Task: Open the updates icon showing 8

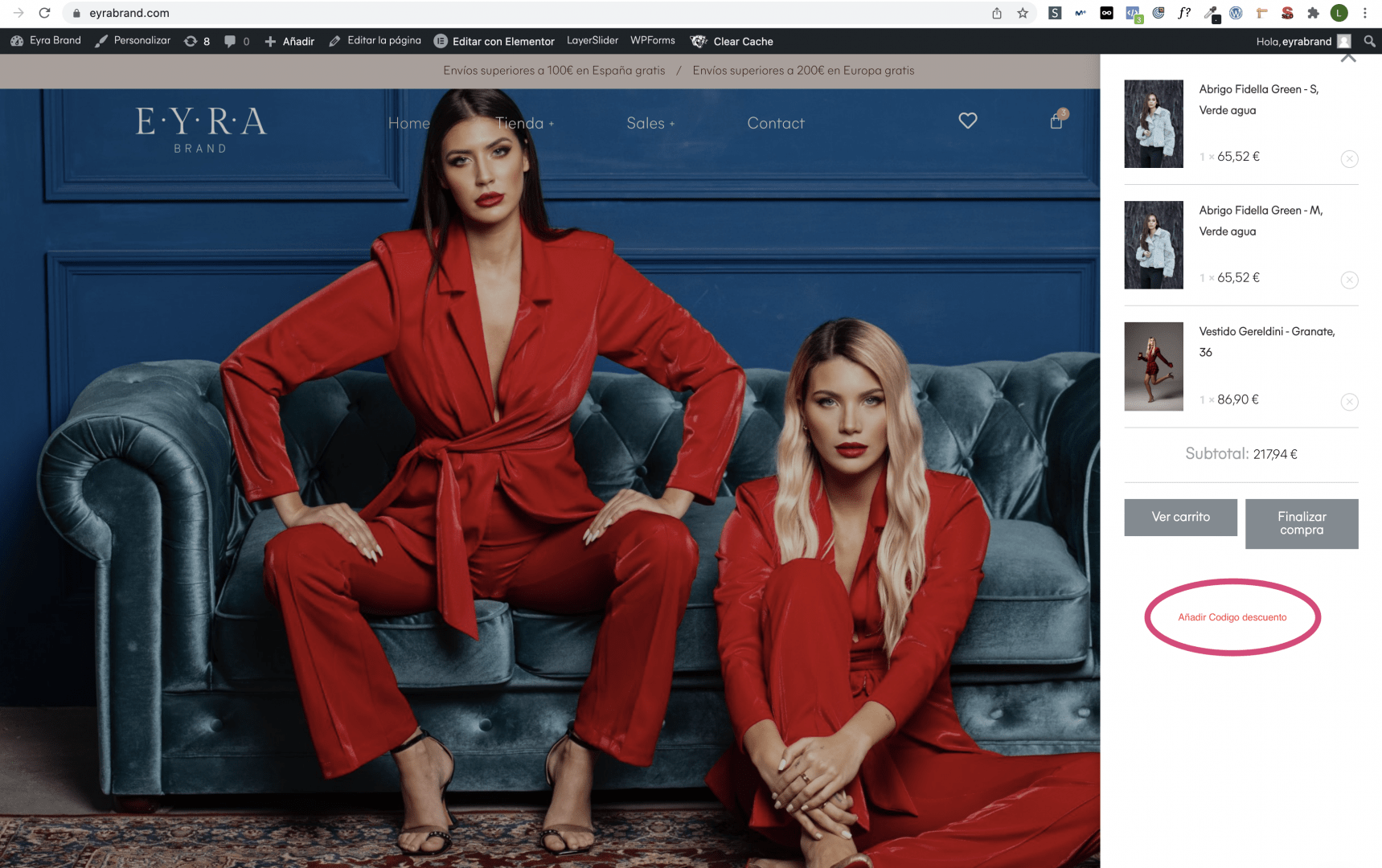Action: click(197, 41)
